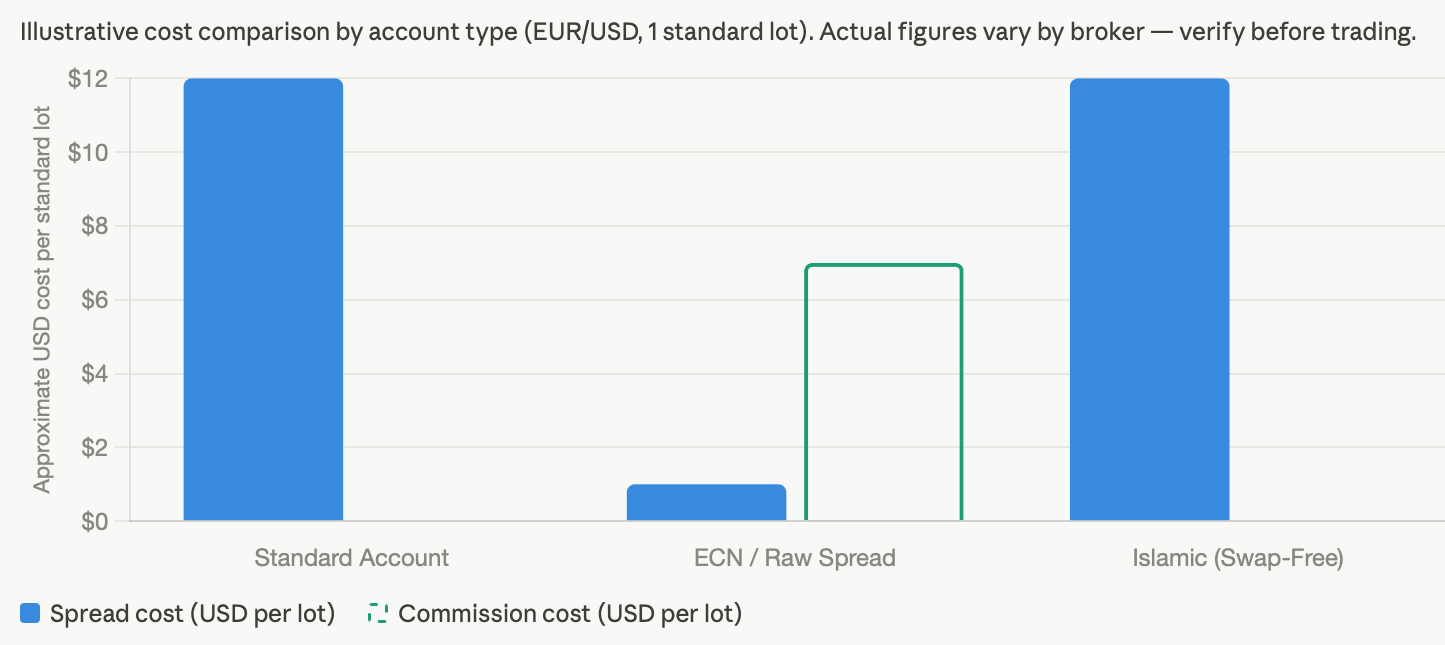Toggle the Commission cost (USD per lot) legend label

pos(570,613)
